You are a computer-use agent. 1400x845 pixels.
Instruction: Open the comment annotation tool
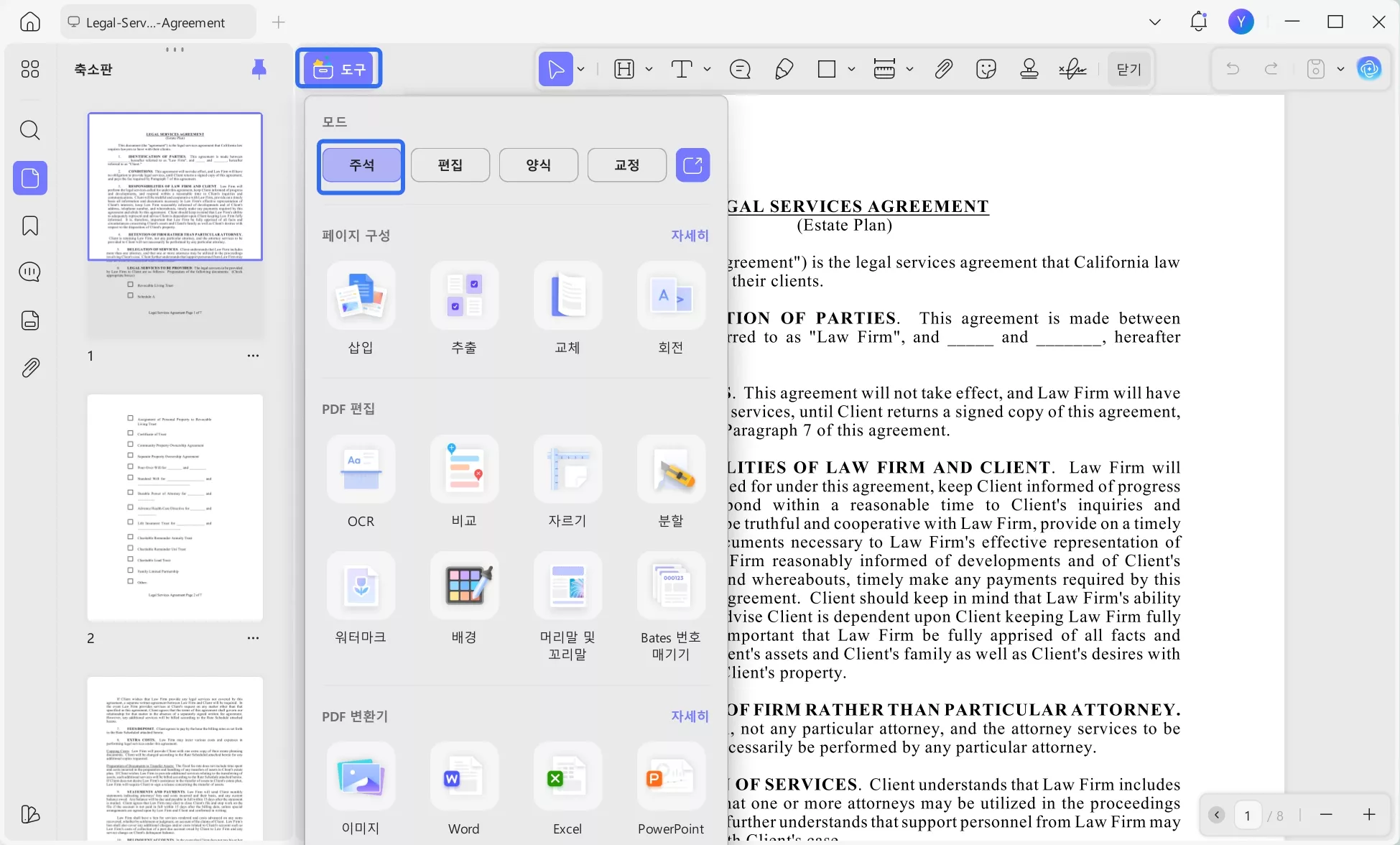pos(740,68)
